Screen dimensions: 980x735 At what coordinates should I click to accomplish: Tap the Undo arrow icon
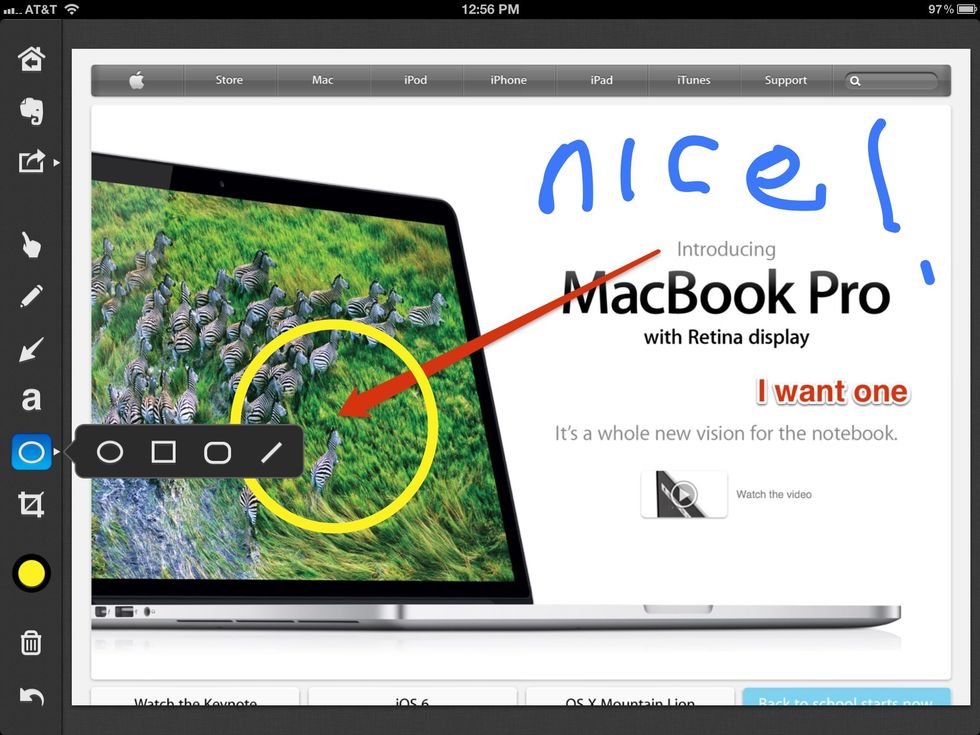click(31, 697)
